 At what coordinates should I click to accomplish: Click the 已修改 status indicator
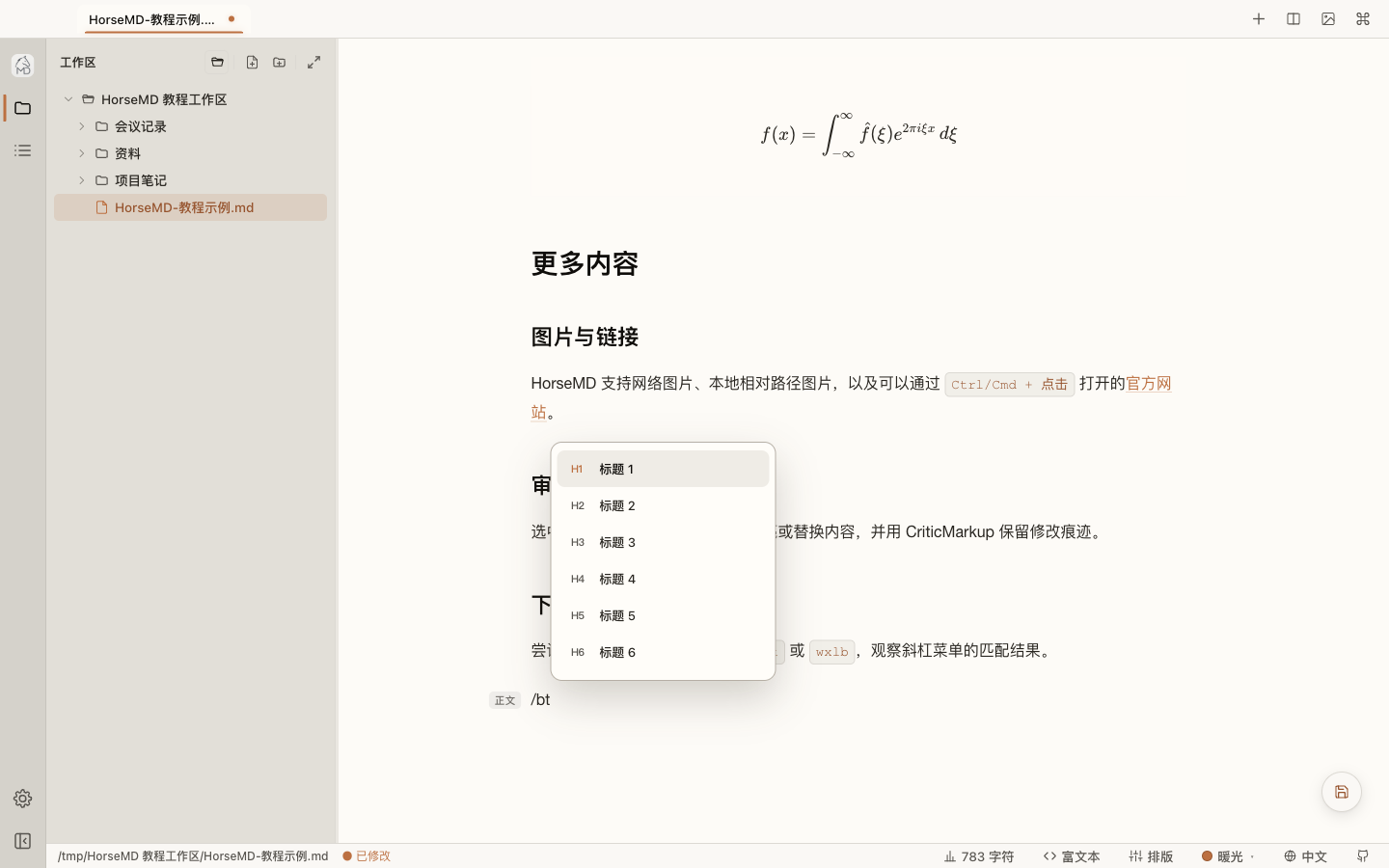click(367, 856)
